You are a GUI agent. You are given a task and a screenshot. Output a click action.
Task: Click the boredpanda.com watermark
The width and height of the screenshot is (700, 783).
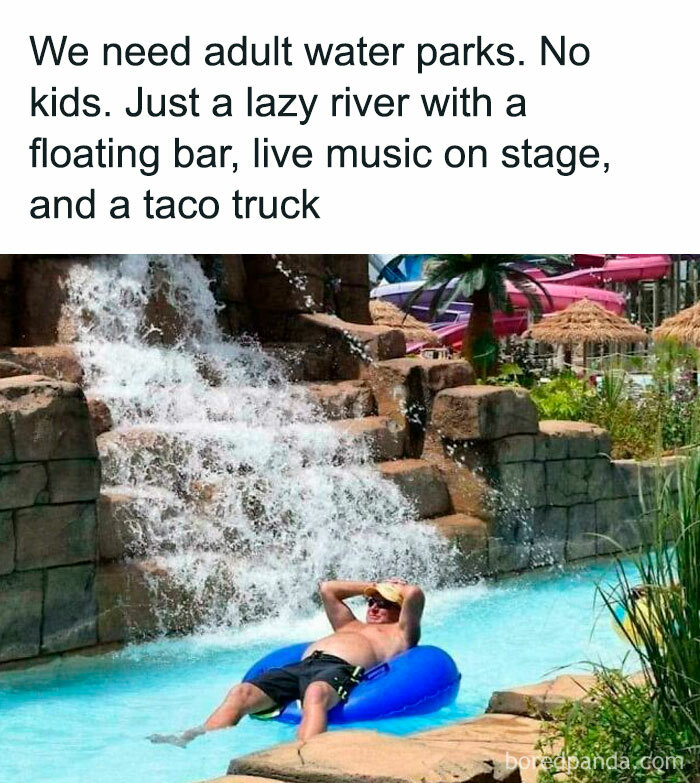(x=594, y=762)
